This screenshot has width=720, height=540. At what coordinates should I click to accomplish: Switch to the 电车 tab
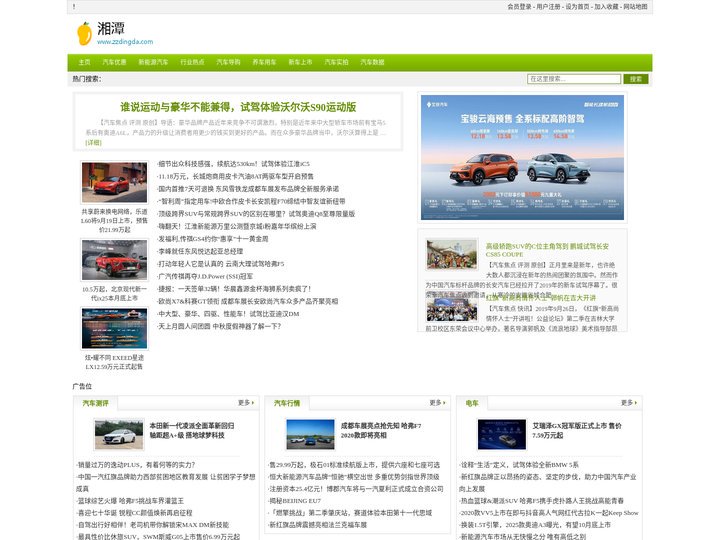[x=472, y=403]
